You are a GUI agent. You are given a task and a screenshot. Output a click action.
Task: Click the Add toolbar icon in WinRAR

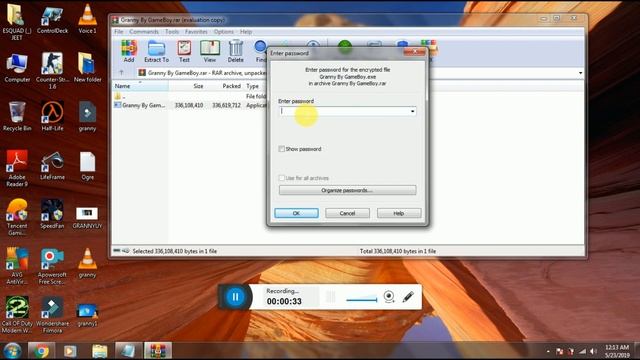(129, 51)
